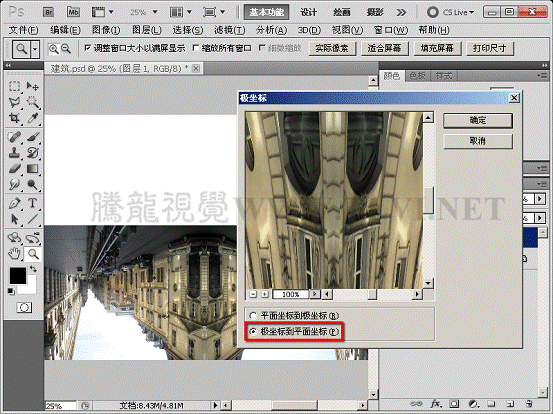Image resolution: width=553 pixels, height=414 pixels.
Task: Select the Crop tool
Action: pos(14,118)
